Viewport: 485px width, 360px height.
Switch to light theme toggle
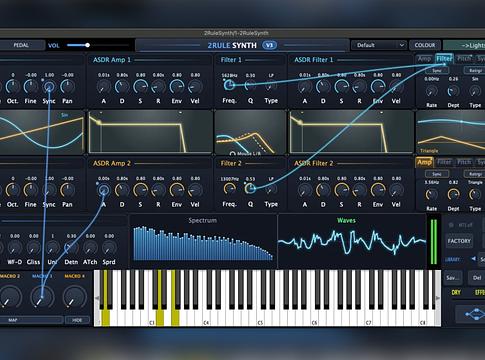464,45
